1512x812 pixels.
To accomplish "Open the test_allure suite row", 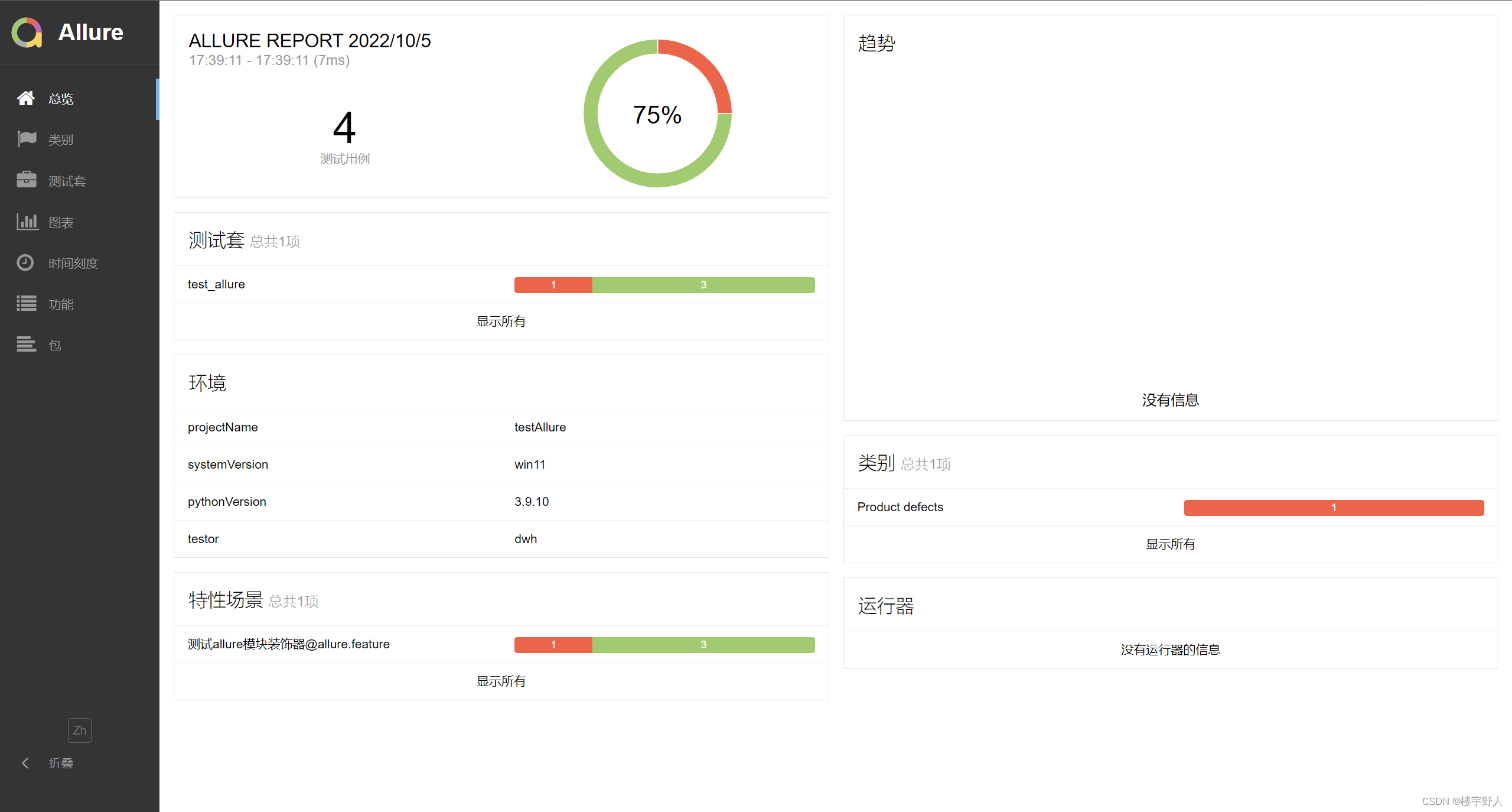I will [x=216, y=284].
